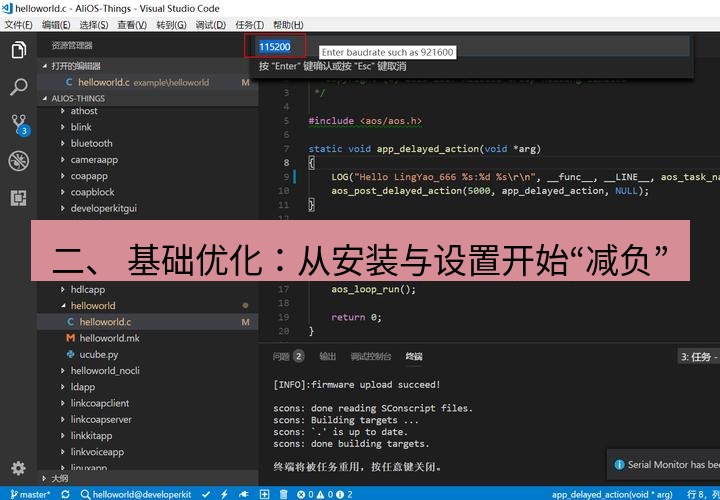720x500 pixels.
Task: Click the checkmark build icon in status bar
Action: 206,494
